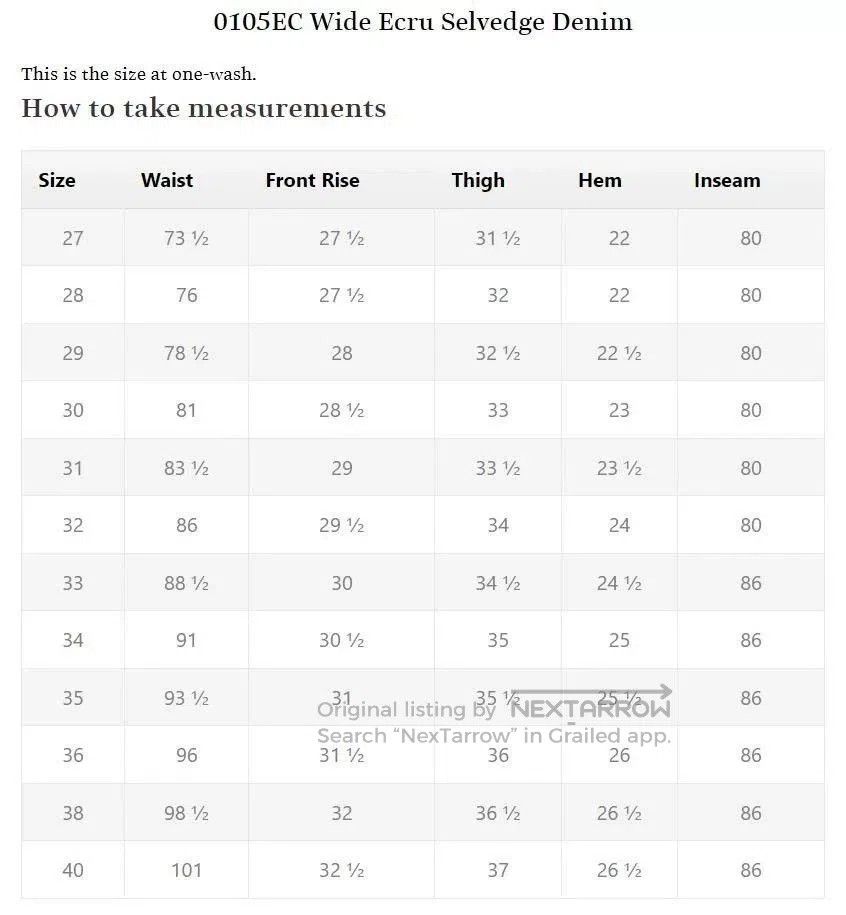Click the page title '0105EC Wide Ecru Selvedge Denim'

point(422,22)
